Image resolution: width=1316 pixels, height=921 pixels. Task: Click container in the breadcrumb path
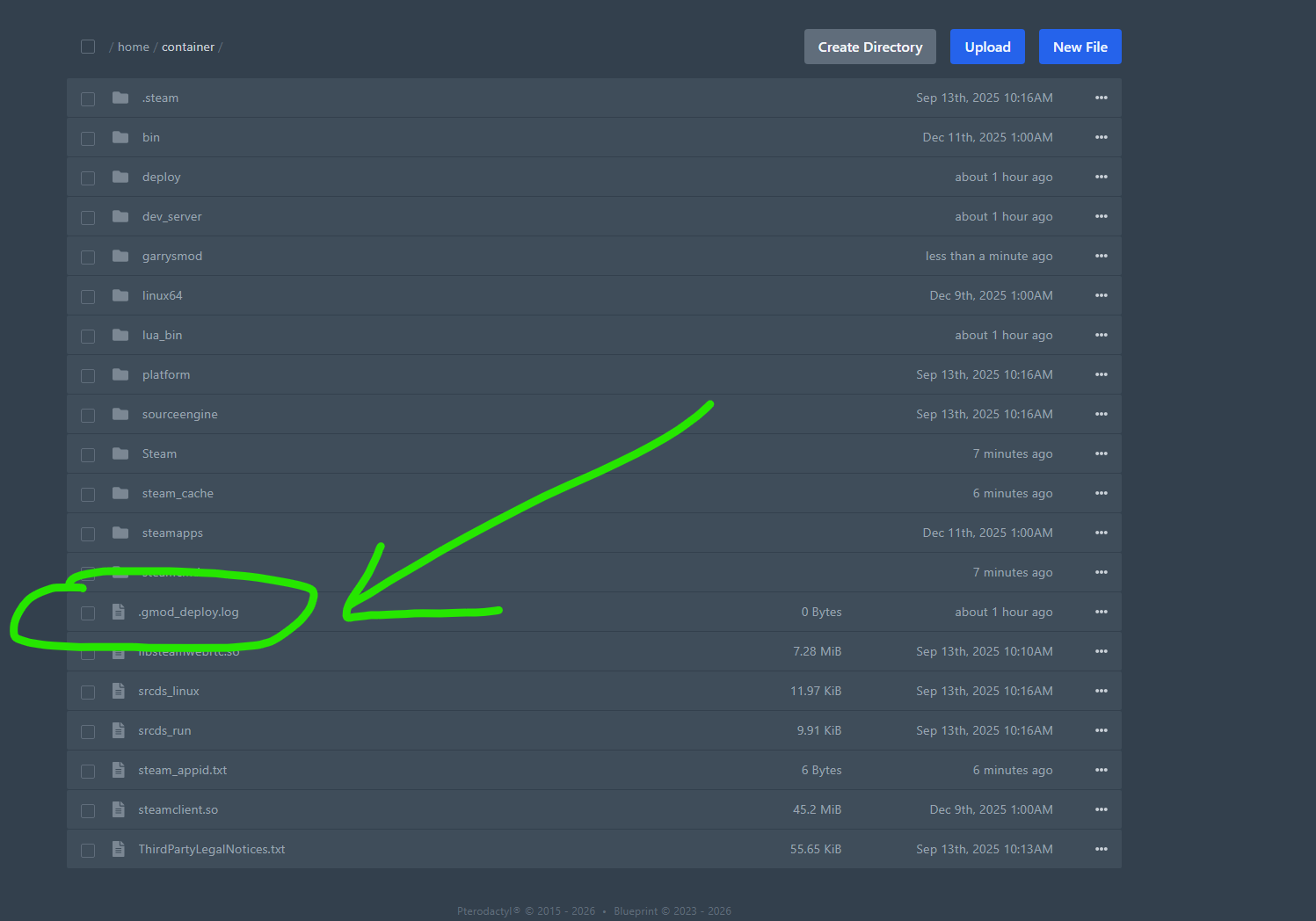tap(188, 47)
